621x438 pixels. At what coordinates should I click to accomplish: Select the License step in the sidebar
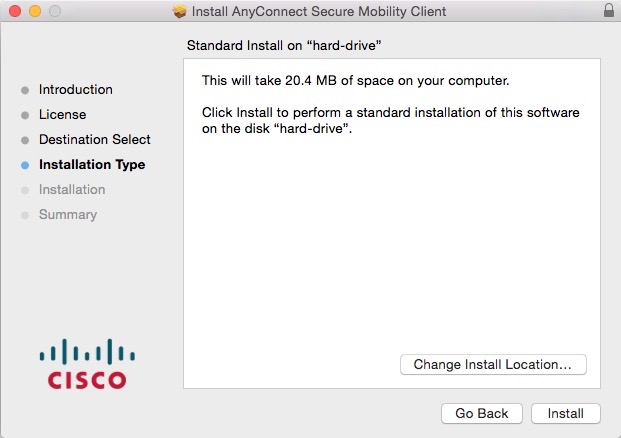point(62,115)
